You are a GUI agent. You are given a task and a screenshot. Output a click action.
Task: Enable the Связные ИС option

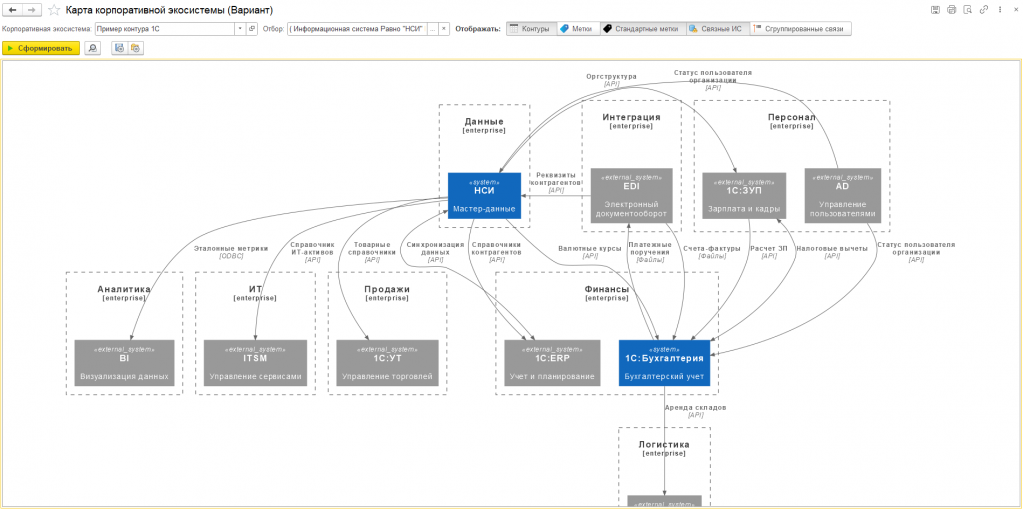pyautogui.click(x=718, y=29)
